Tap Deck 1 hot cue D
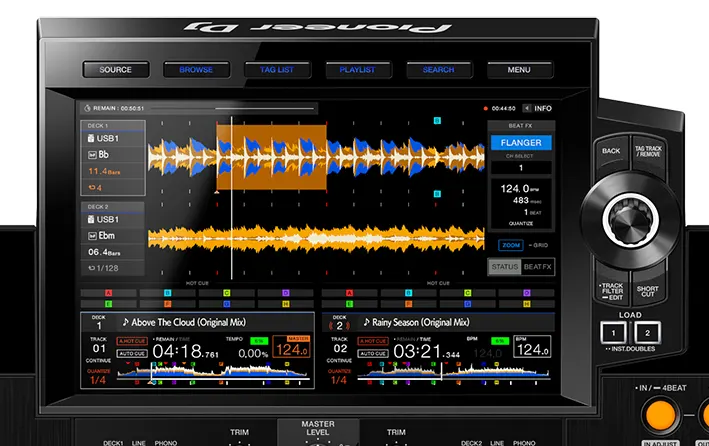The width and height of the screenshot is (709, 446). 285,293
